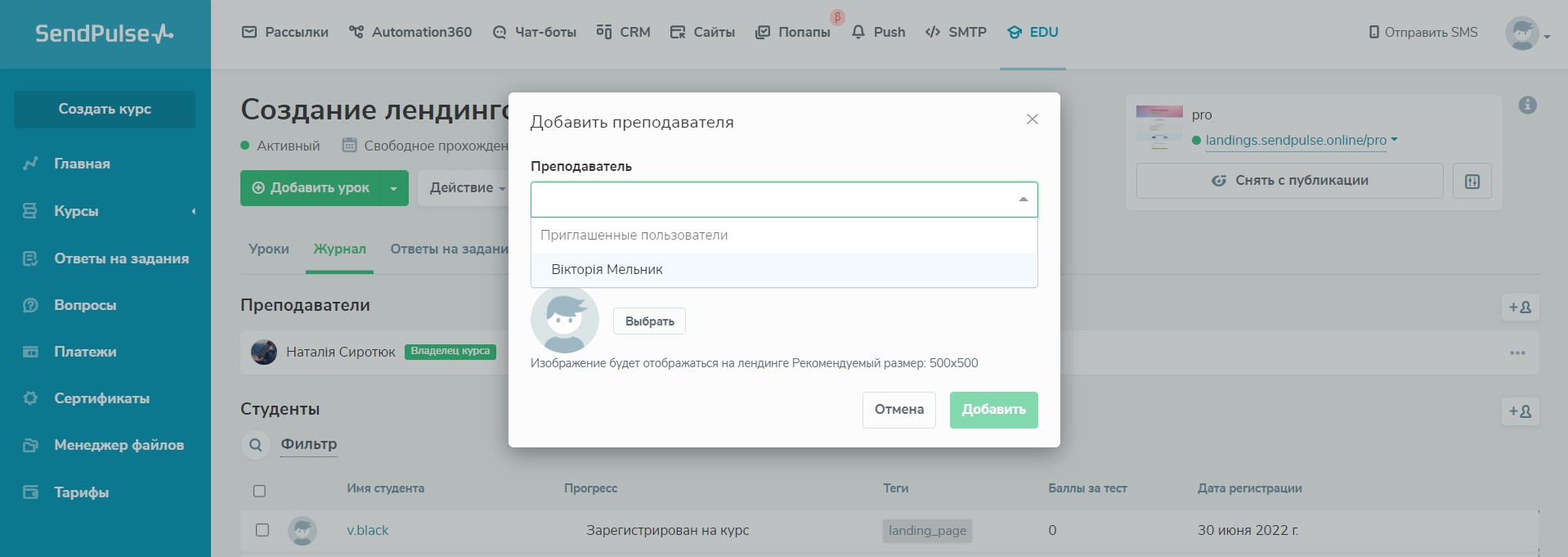1568x557 pixels.
Task: Click Приглашенные пользователи group label
Action: (634, 235)
